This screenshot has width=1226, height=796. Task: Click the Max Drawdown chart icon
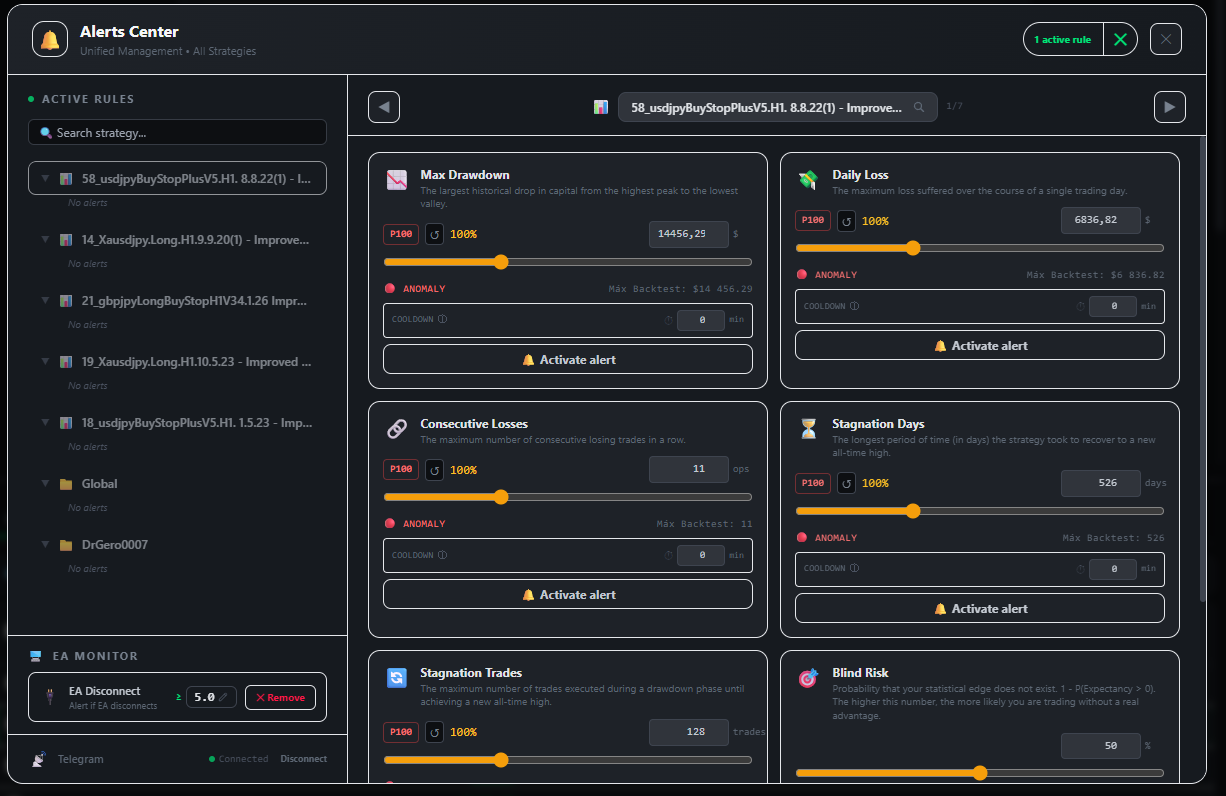tap(397, 181)
